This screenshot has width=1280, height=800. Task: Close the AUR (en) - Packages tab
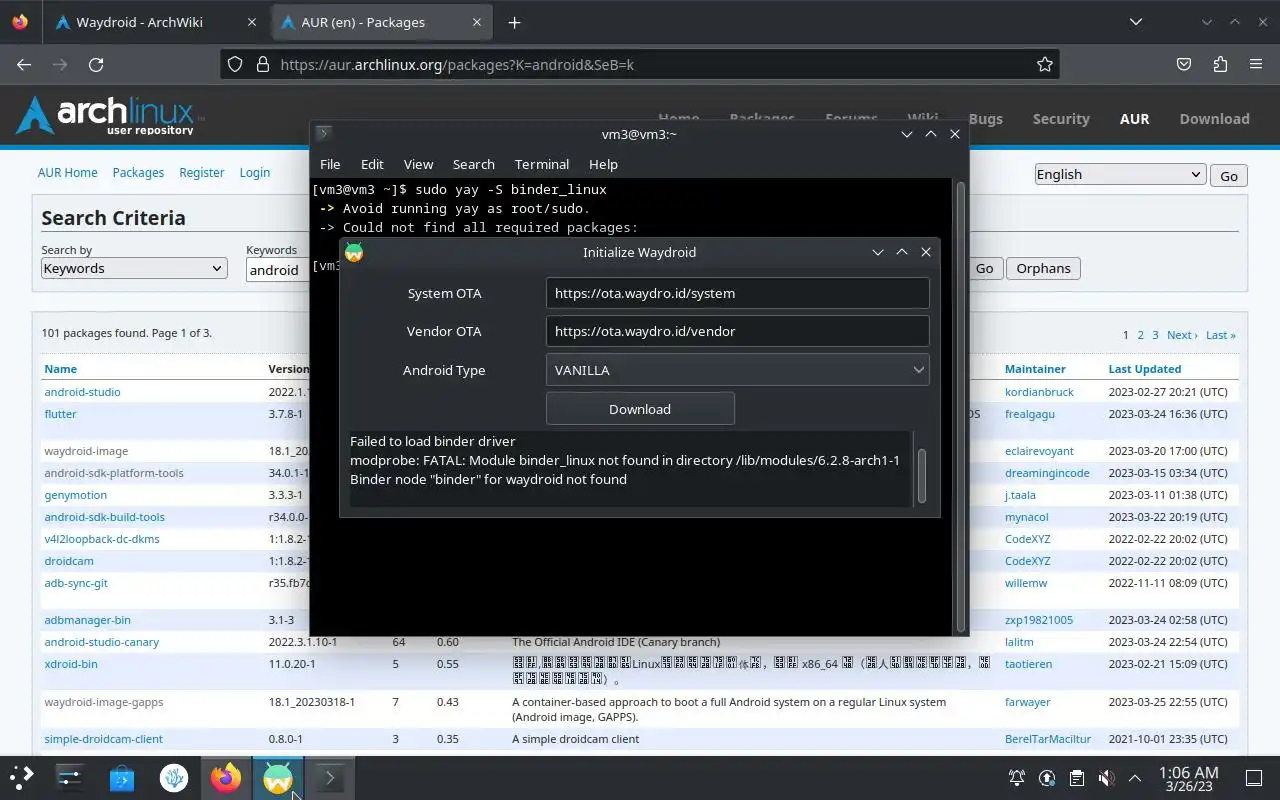pos(478,22)
